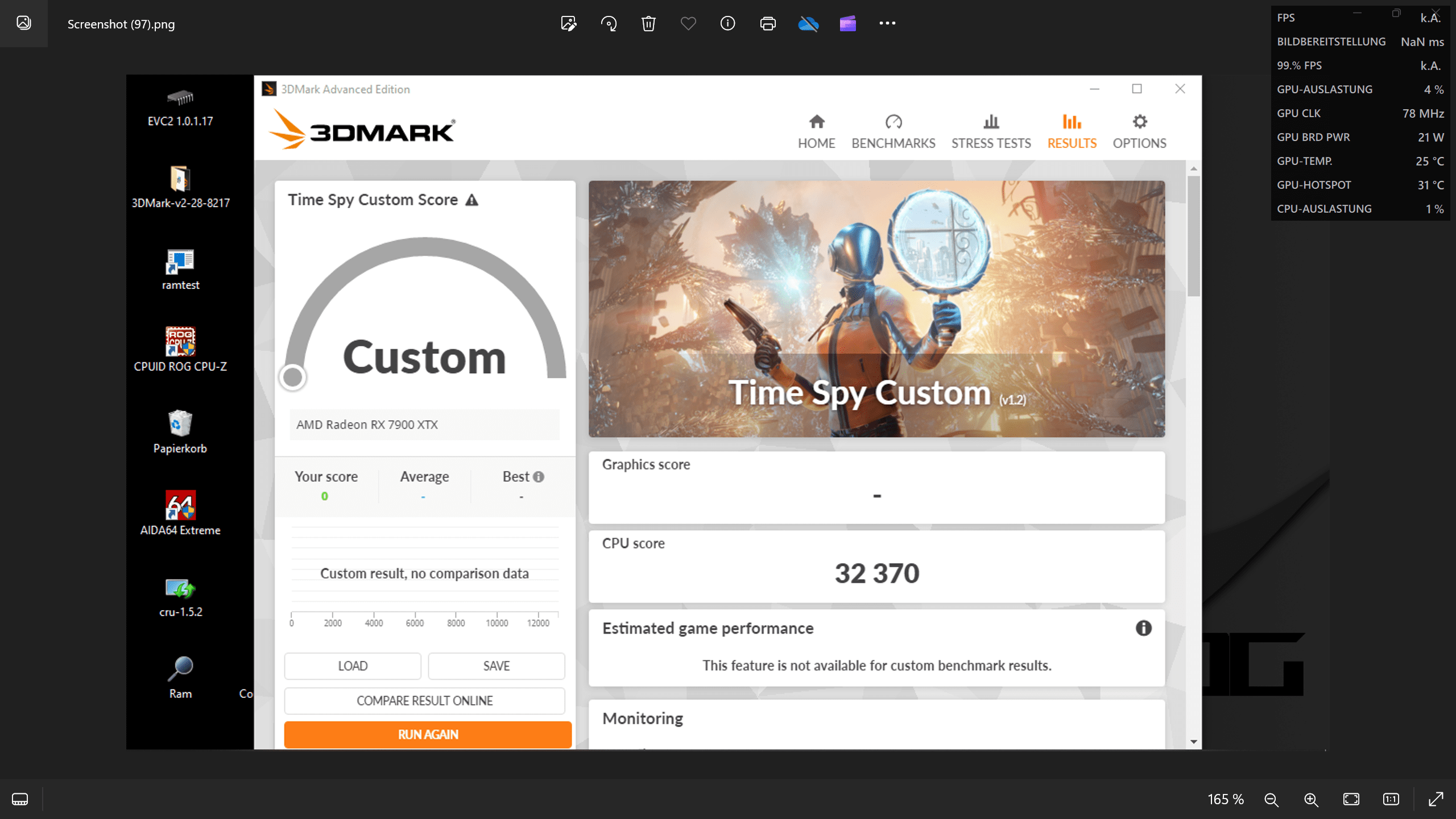The width and height of the screenshot is (1456, 819).
Task: Click the 165 % zoom level
Action: (x=1226, y=799)
